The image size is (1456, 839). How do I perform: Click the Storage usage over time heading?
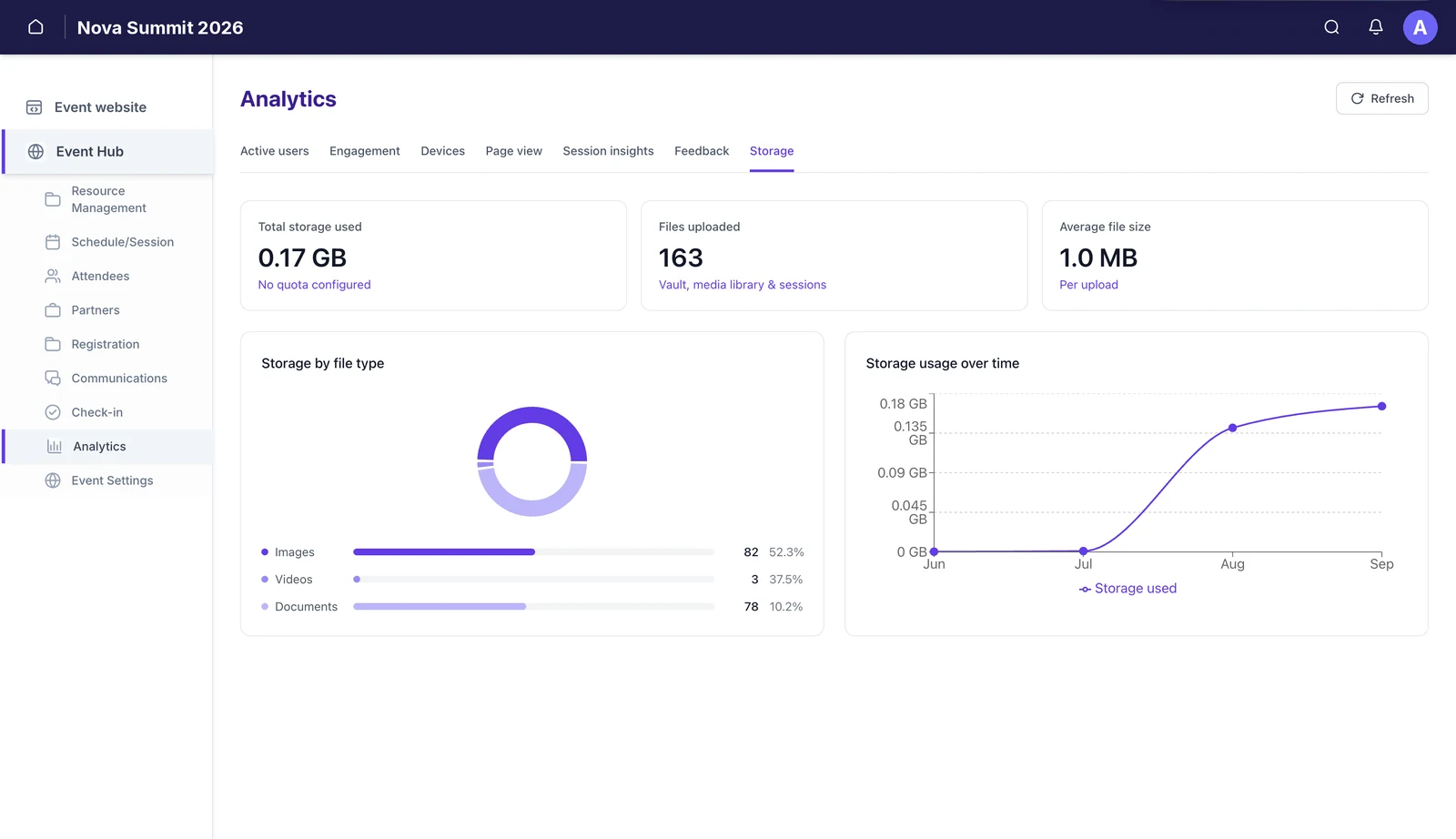click(x=942, y=363)
